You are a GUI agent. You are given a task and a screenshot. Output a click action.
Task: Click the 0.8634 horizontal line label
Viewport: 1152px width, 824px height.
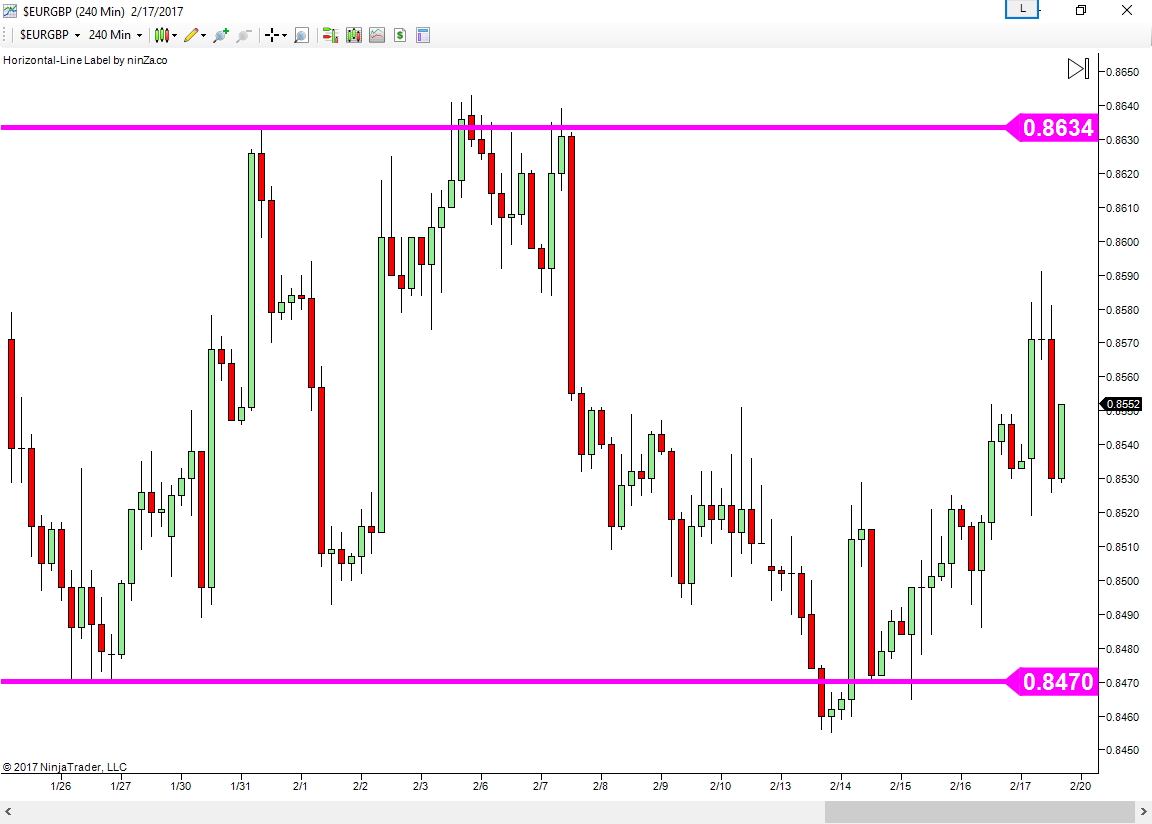[x=1052, y=128]
